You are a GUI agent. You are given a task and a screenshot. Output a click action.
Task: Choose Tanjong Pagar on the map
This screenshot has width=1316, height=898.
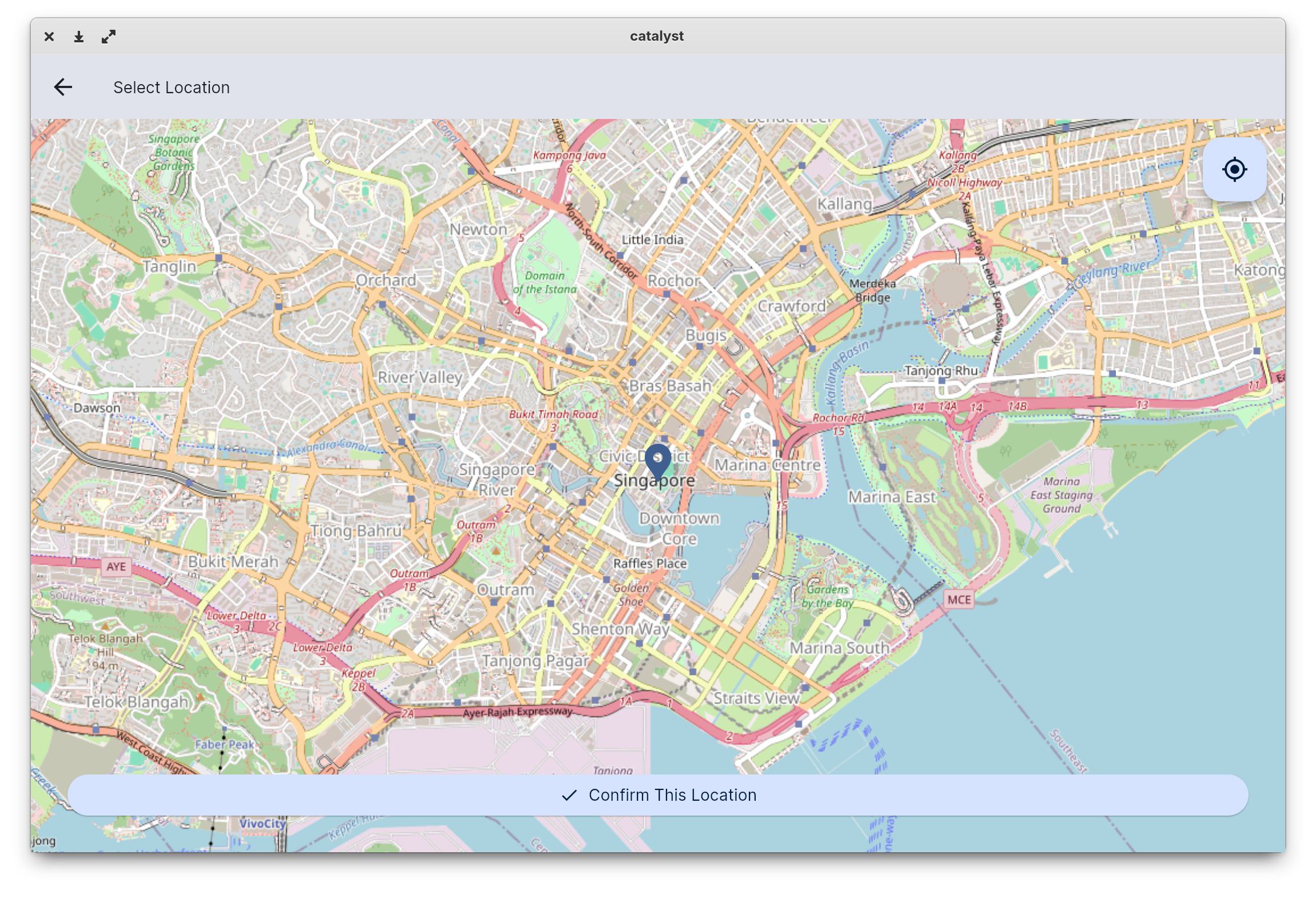coord(535,661)
